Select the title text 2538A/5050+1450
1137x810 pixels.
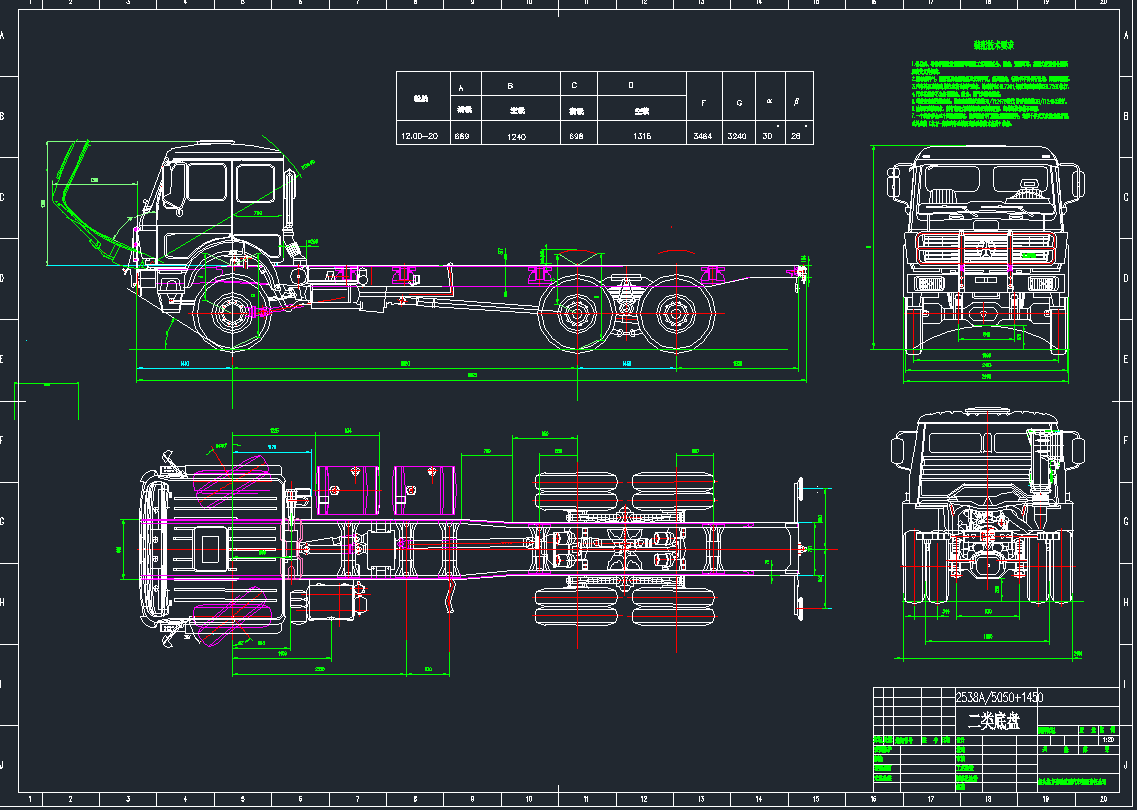[999, 698]
